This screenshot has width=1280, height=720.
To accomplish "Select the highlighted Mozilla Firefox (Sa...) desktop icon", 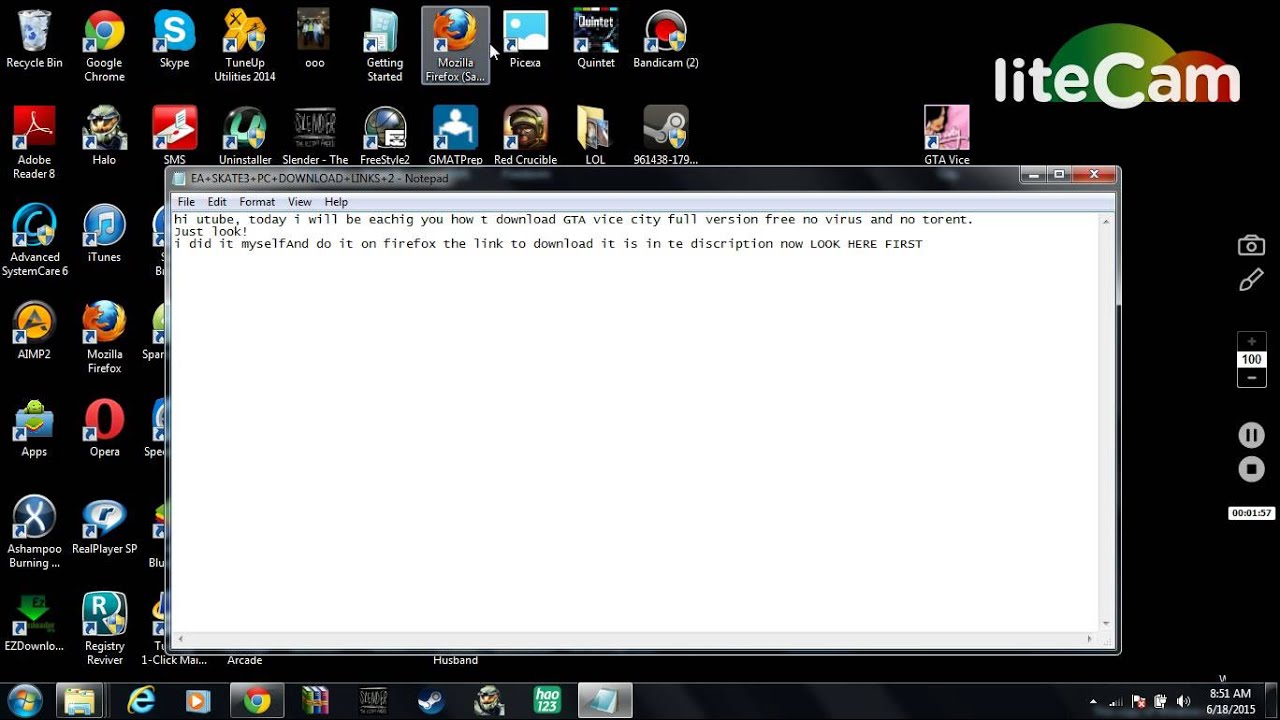I will 455,46.
